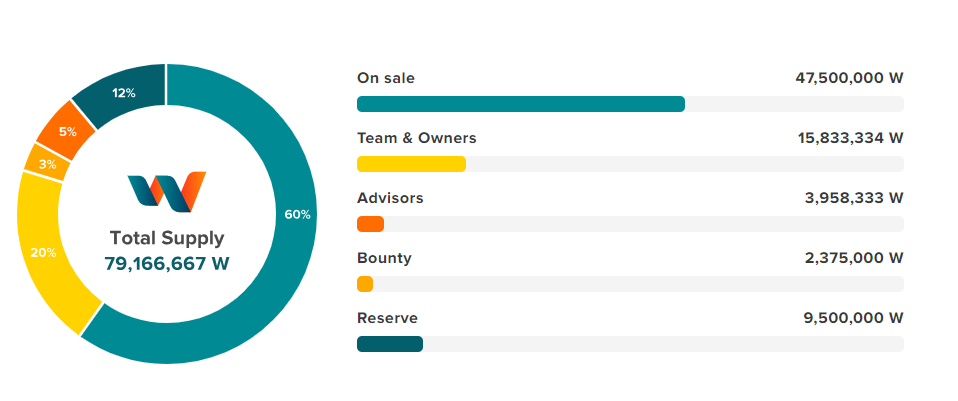Select the teal 60% donut segment
The width and height of the screenshot is (958, 401).
click(297, 215)
